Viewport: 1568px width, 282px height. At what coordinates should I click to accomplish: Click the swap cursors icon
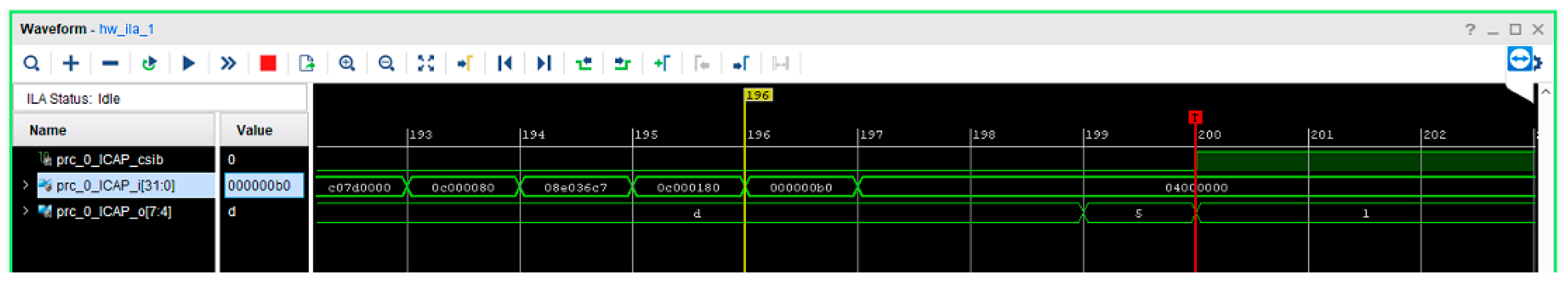click(x=780, y=63)
